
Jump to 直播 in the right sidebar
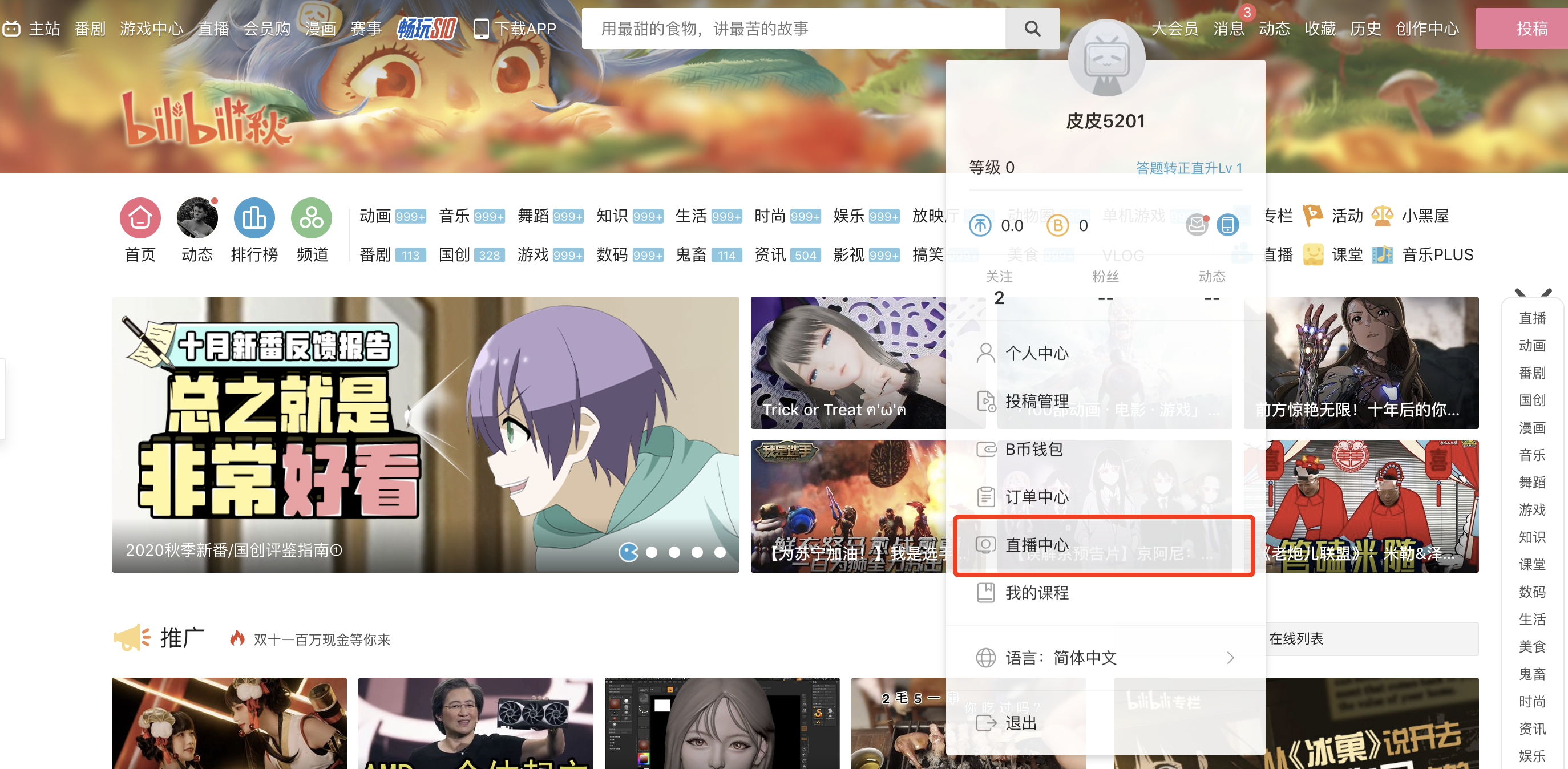[1532, 318]
